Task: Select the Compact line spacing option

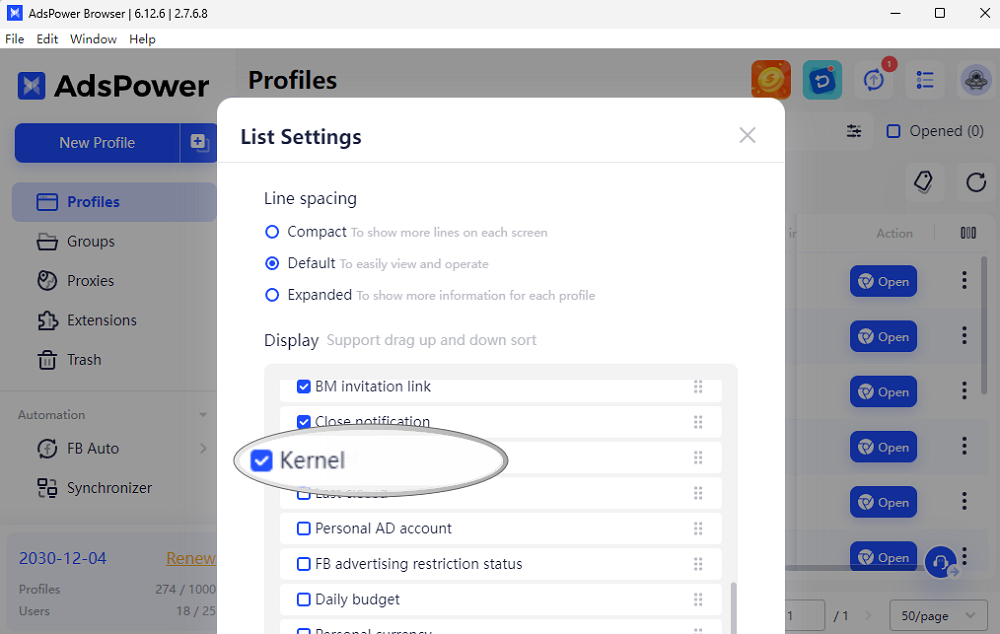Action: (272, 232)
